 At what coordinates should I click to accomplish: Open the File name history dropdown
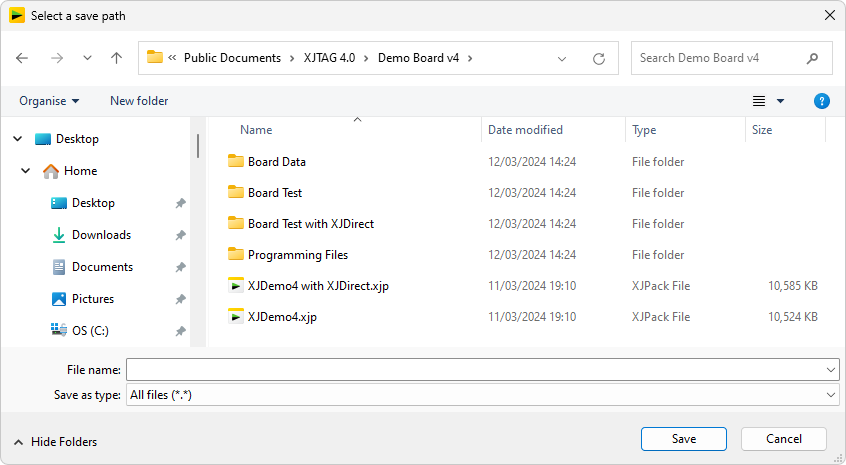832,370
